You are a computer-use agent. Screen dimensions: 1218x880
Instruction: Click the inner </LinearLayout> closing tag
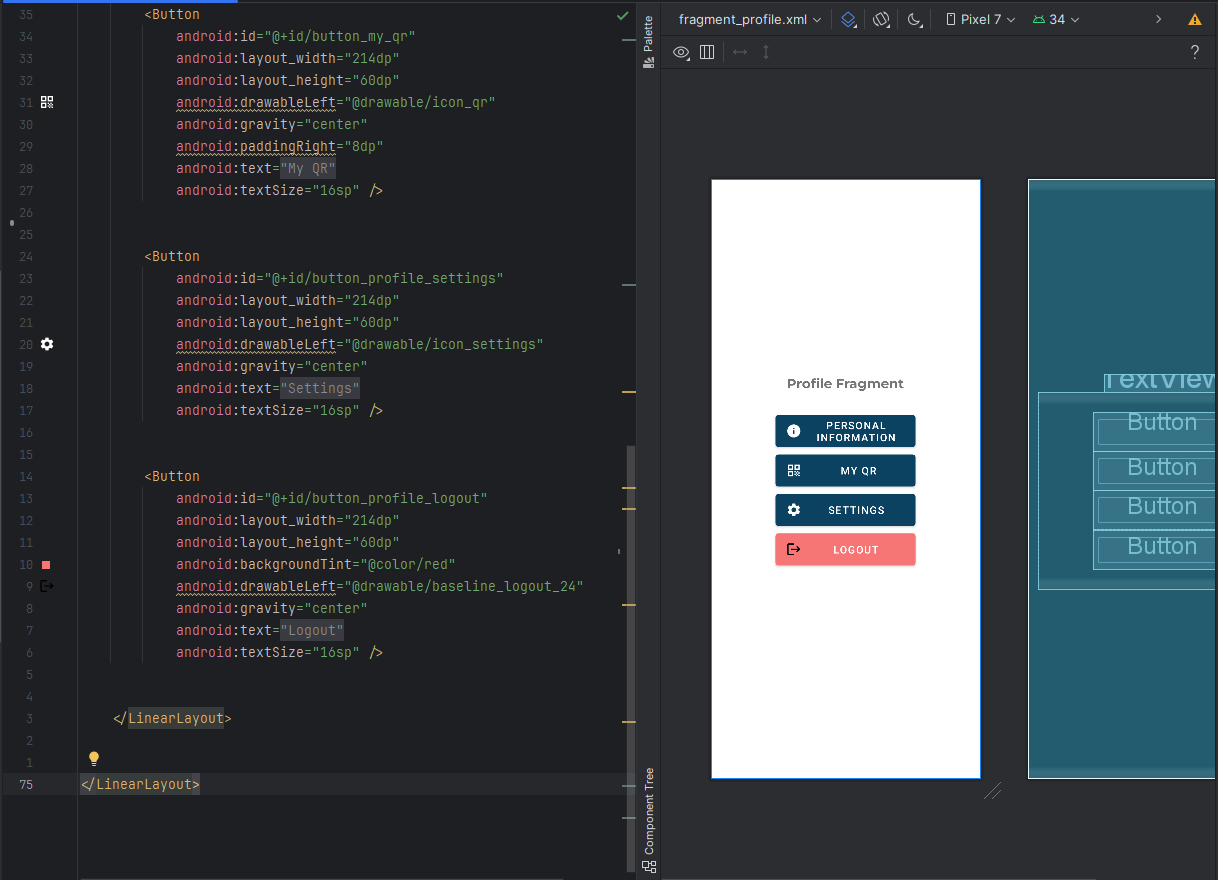tap(172, 718)
